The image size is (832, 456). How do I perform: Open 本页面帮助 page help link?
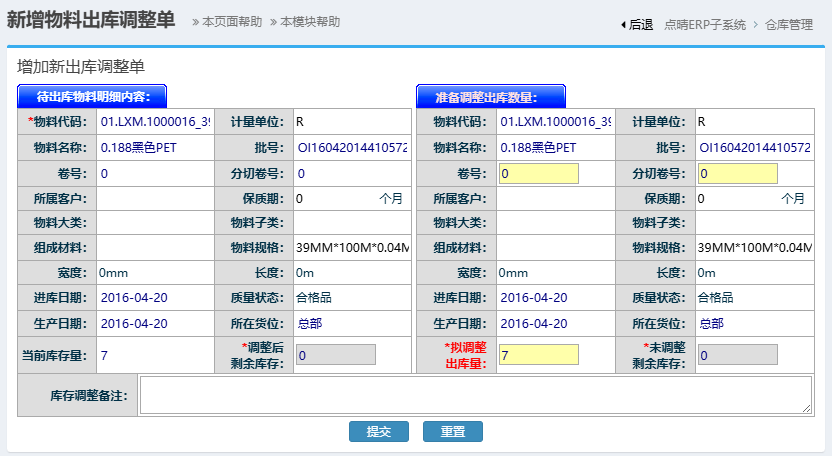pos(227,22)
